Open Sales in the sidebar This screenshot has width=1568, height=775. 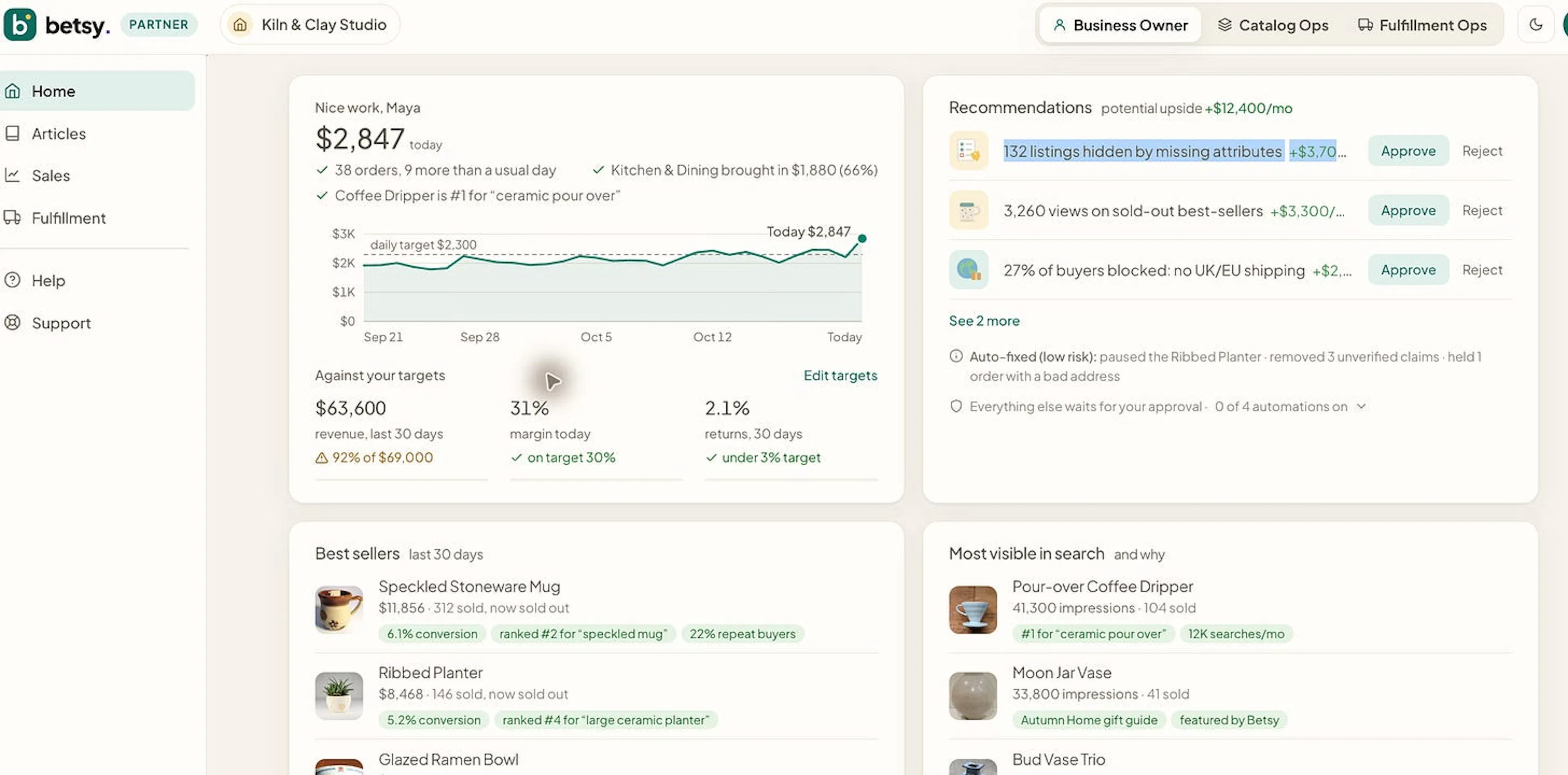click(x=98, y=175)
